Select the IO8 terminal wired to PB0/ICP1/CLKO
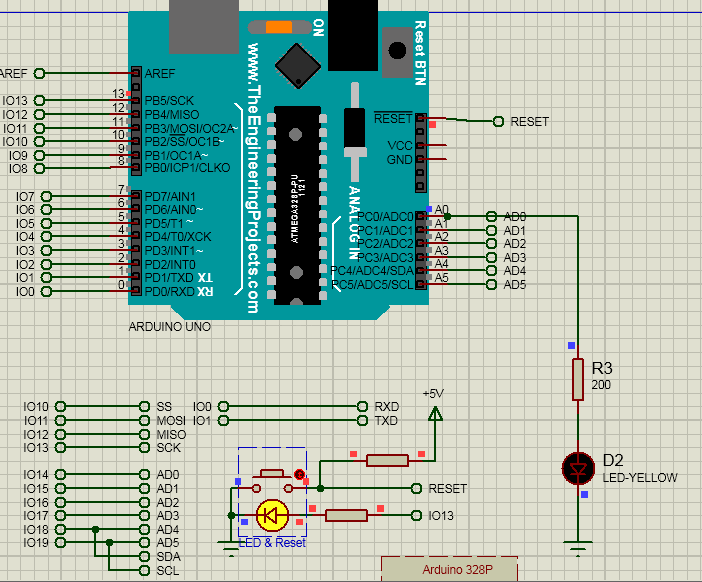 39,169
